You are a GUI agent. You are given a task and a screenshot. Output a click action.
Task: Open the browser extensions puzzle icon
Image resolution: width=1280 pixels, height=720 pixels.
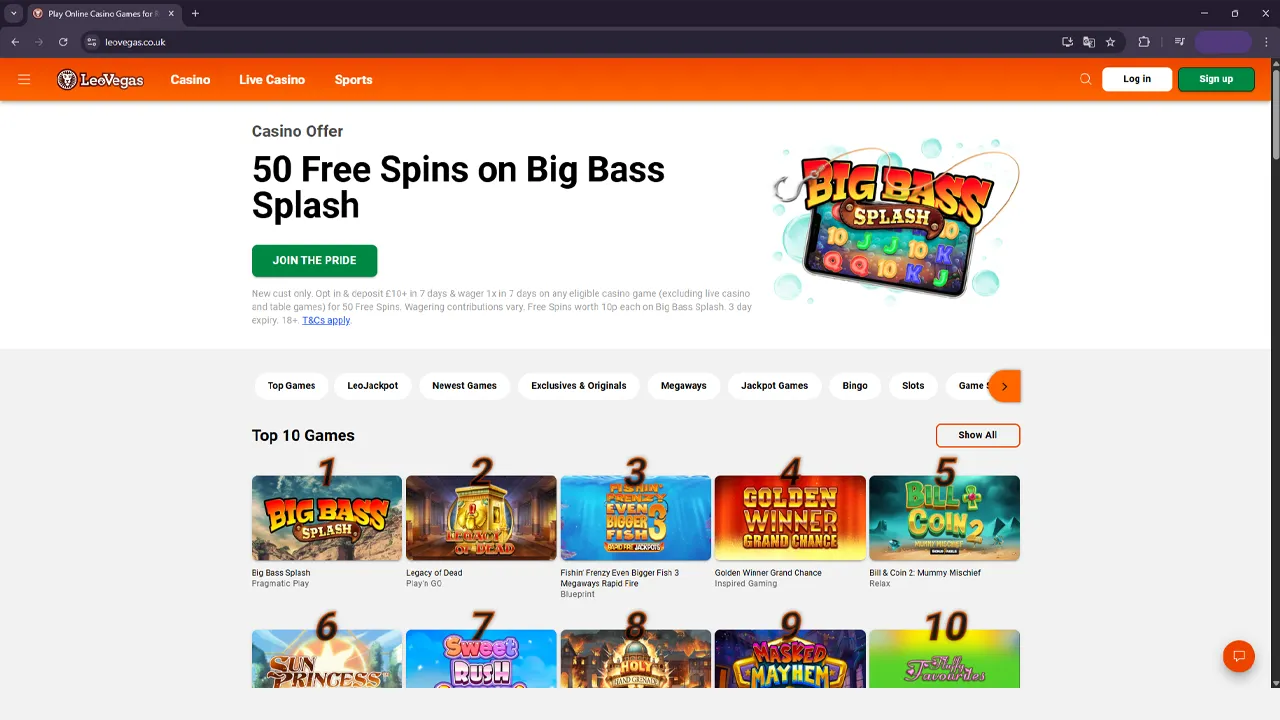point(1144,42)
